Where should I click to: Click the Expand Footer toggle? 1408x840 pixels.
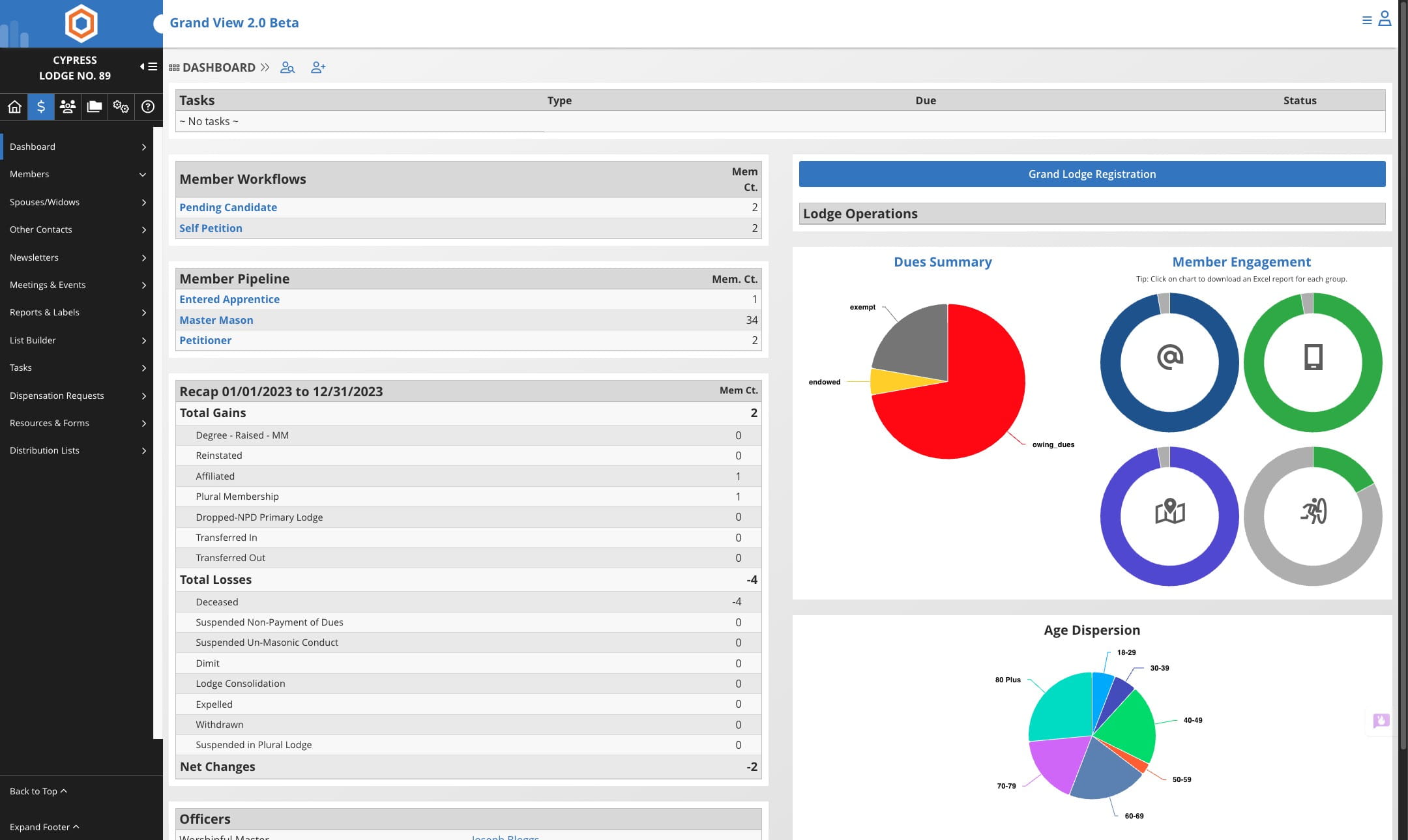point(44,826)
